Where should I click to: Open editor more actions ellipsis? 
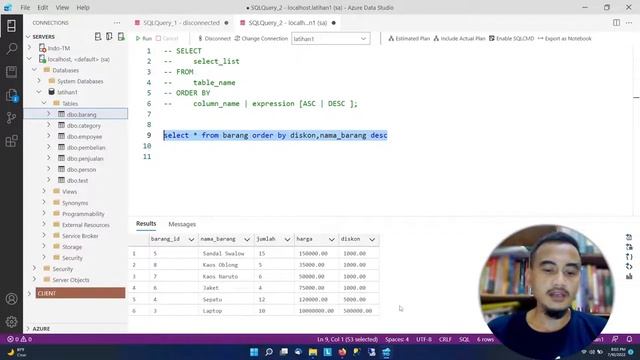pyautogui.click(x=629, y=23)
